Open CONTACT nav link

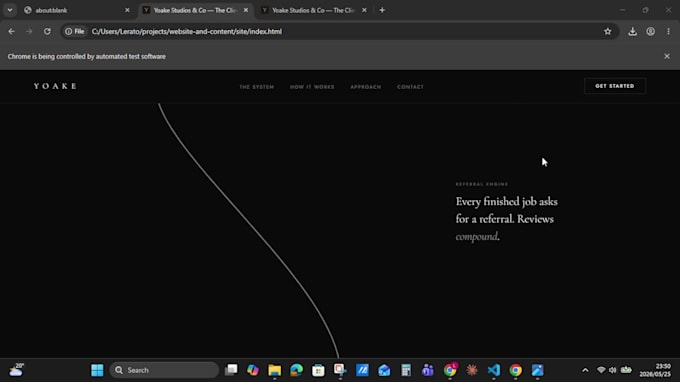(x=410, y=87)
